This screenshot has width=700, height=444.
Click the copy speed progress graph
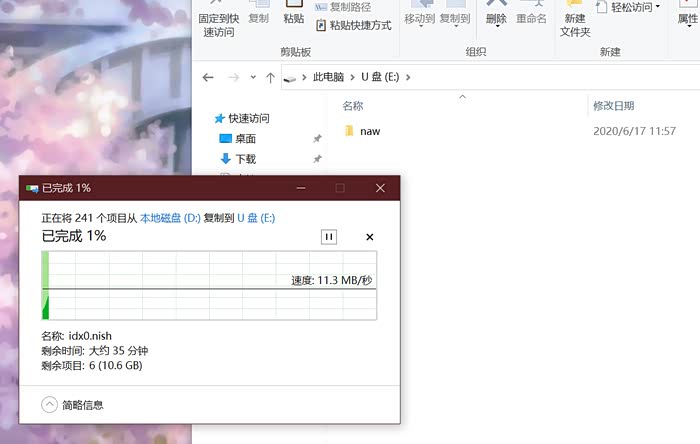tap(208, 286)
